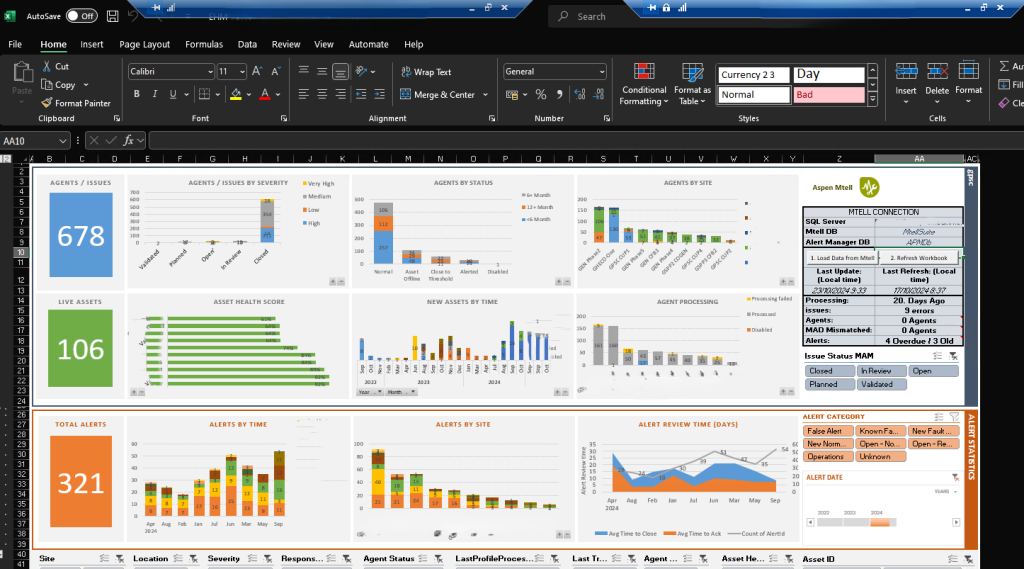The image size is (1024, 569).
Task: Toggle Wrap Text
Action: (426, 72)
